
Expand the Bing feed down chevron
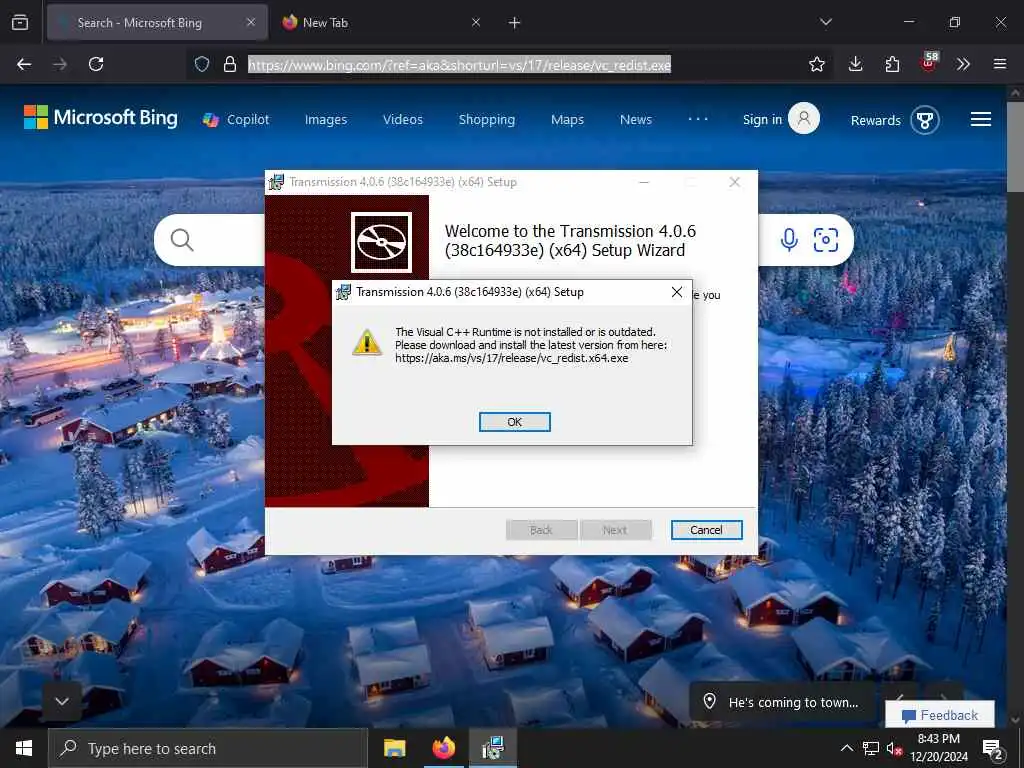(62, 701)
